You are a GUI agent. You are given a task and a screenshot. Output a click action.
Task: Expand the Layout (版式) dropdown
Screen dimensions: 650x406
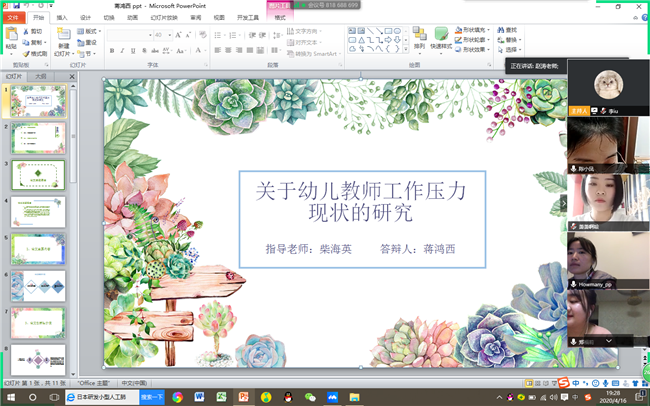point(89,32)
